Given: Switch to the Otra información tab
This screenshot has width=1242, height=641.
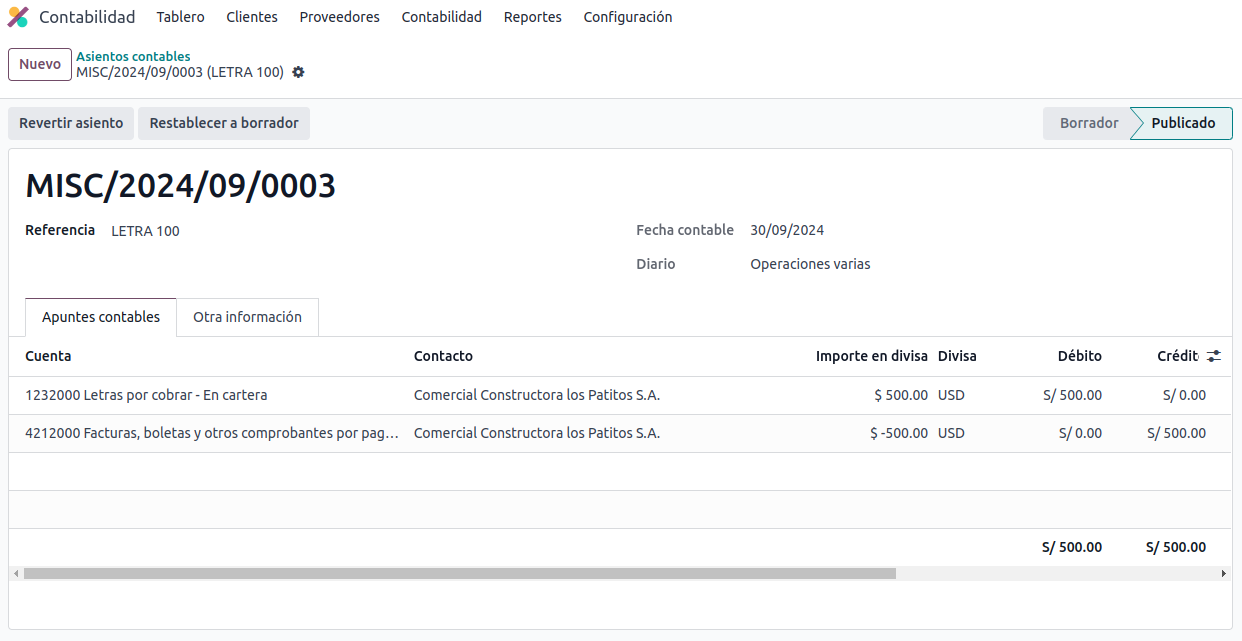Looking at the screenshot, I should click(x=248, y=317).
